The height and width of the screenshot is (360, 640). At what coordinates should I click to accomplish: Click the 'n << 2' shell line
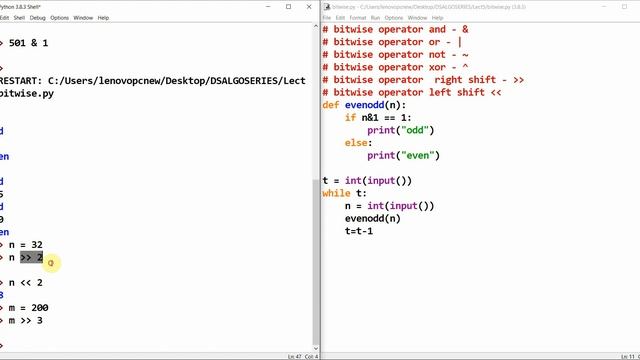click(26, 283)
